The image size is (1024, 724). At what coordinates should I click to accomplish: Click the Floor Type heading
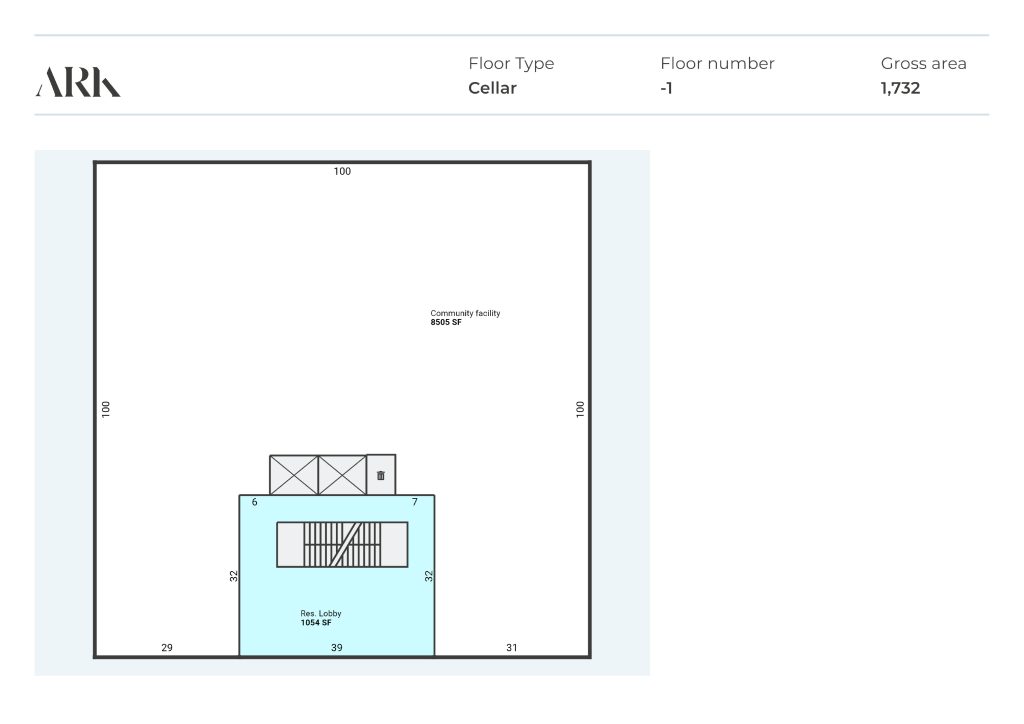tap(511, 63)
